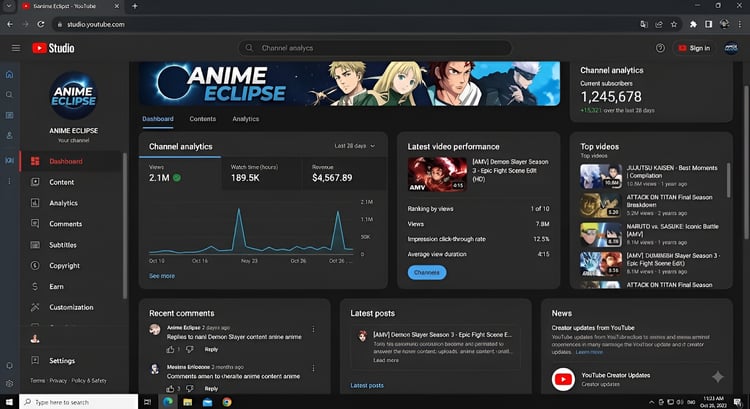Click See more under the analytics chart

click(162, 276)
